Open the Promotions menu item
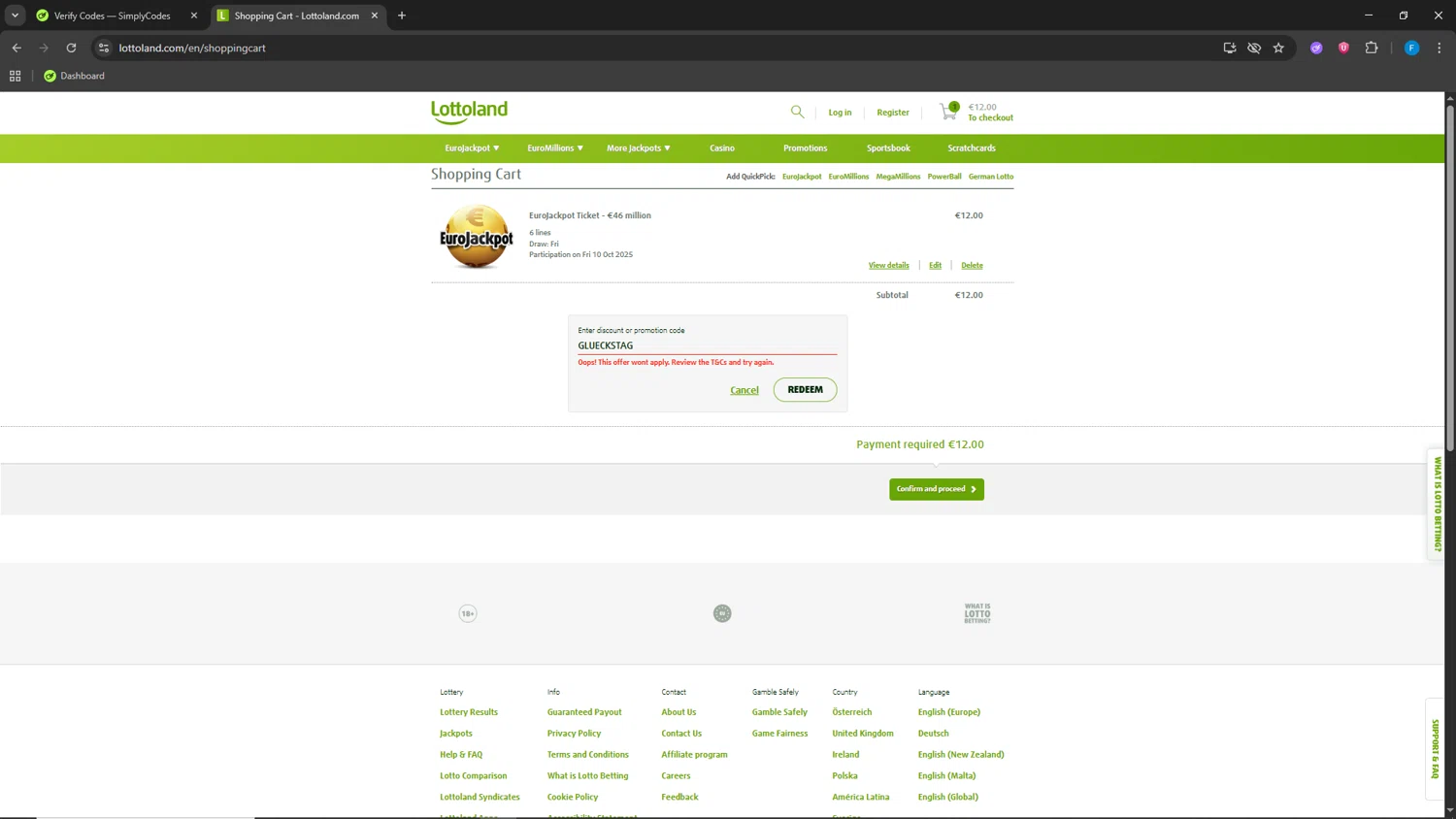This screenshot has height=819, width=1456. tap(806, 148)
